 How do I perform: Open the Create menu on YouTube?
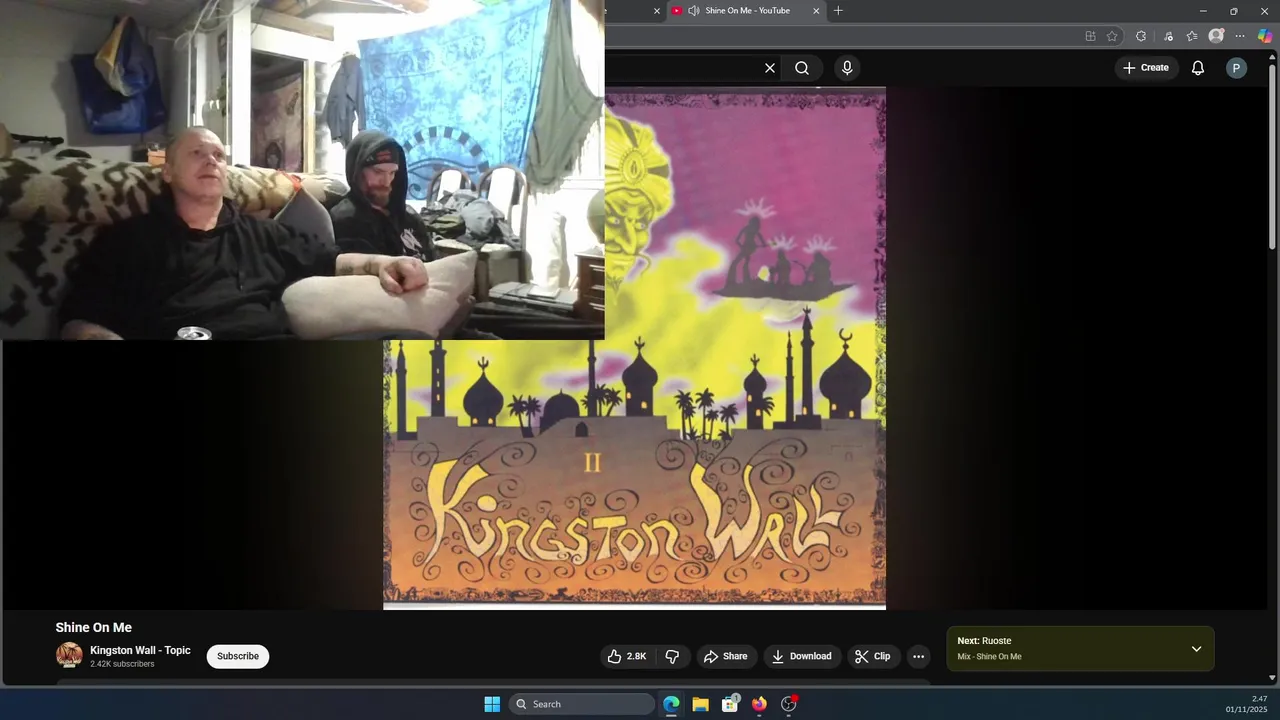[1146, 68]
